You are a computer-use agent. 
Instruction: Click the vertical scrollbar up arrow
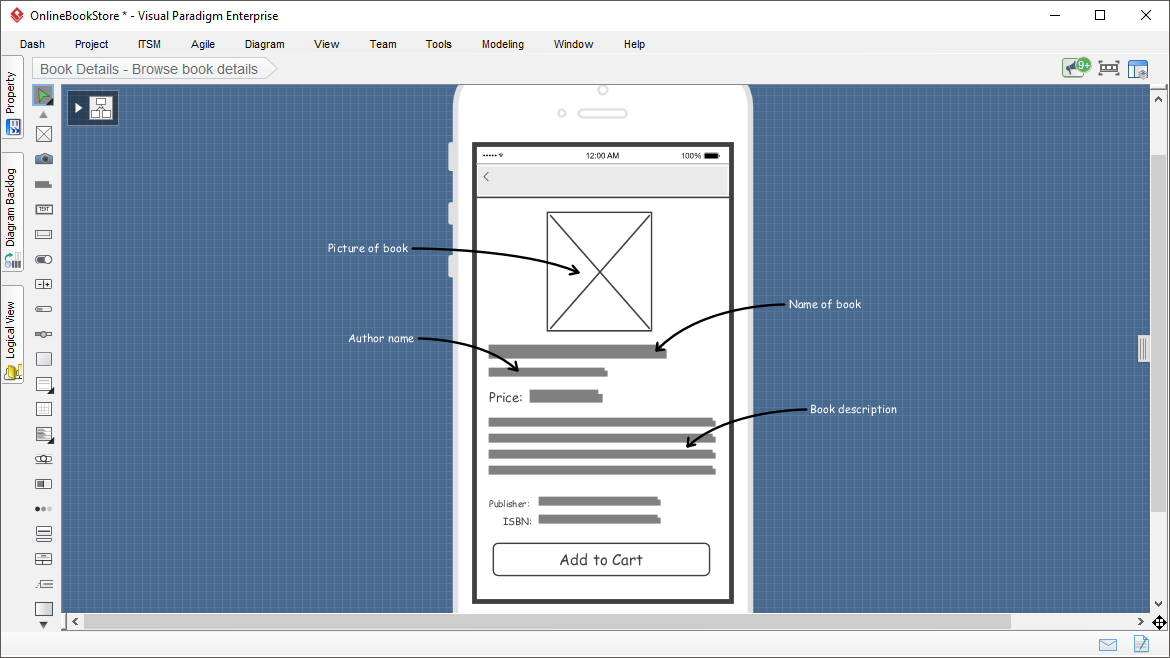(1158, 98)
